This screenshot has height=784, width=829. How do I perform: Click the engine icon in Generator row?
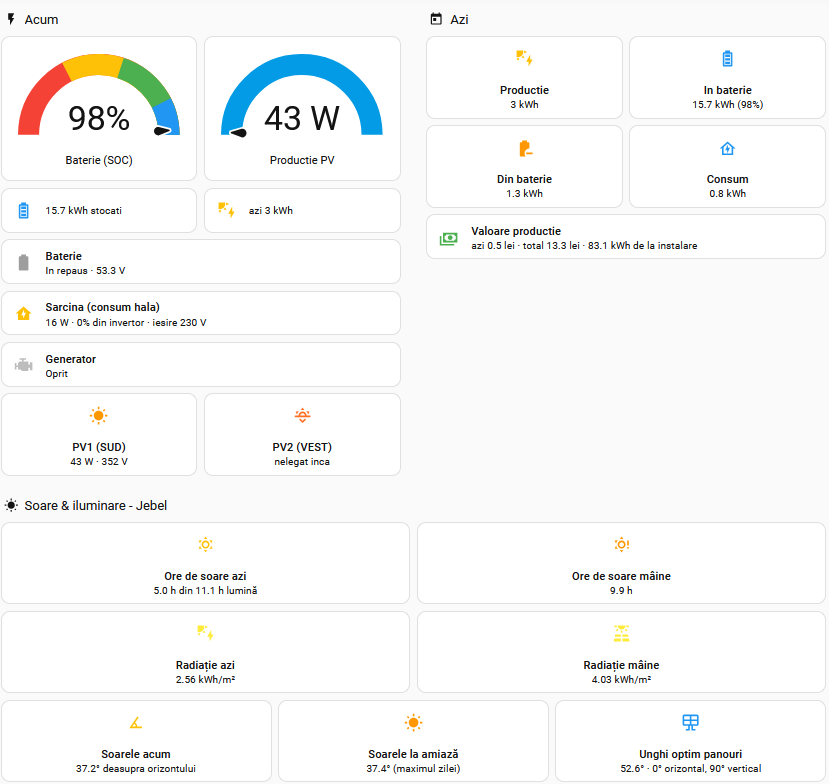pyautogui.click(x=24, y=365)
